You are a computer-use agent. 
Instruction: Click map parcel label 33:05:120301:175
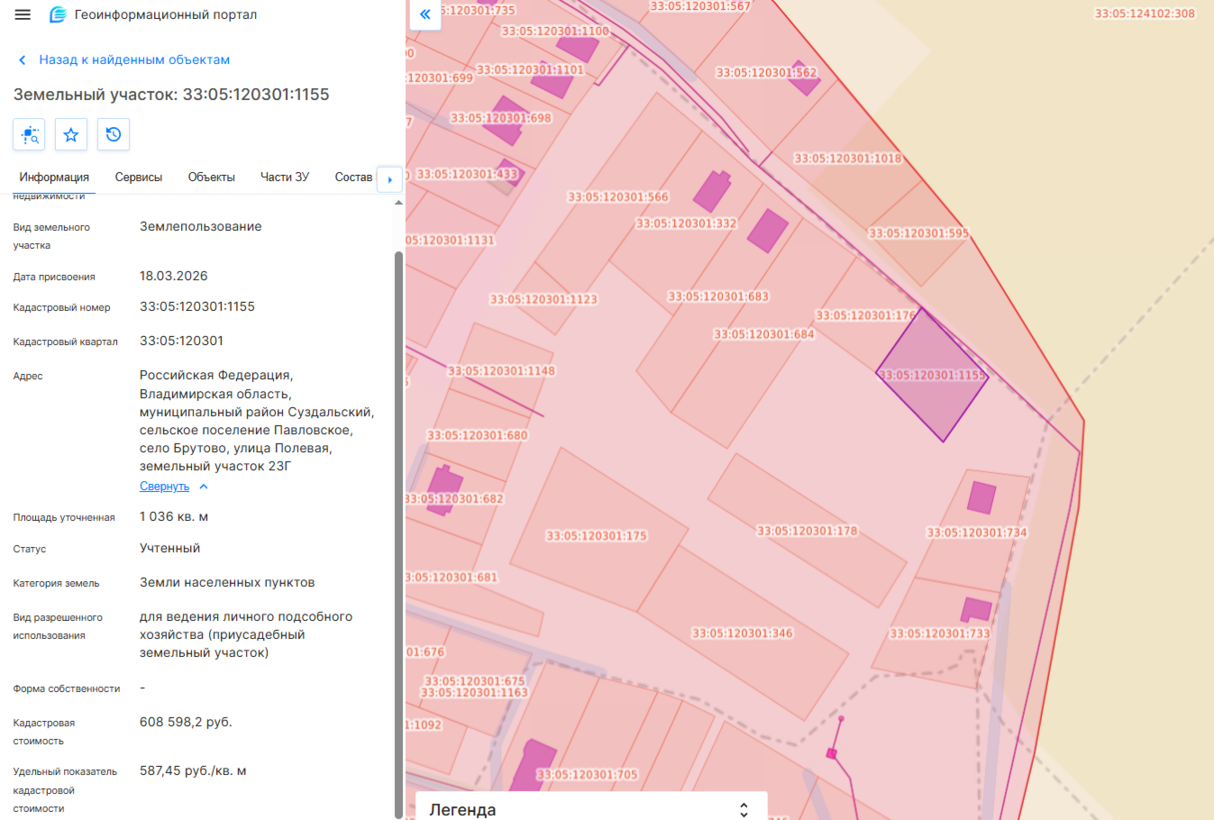pyautogui.click(x=596, y=536)
